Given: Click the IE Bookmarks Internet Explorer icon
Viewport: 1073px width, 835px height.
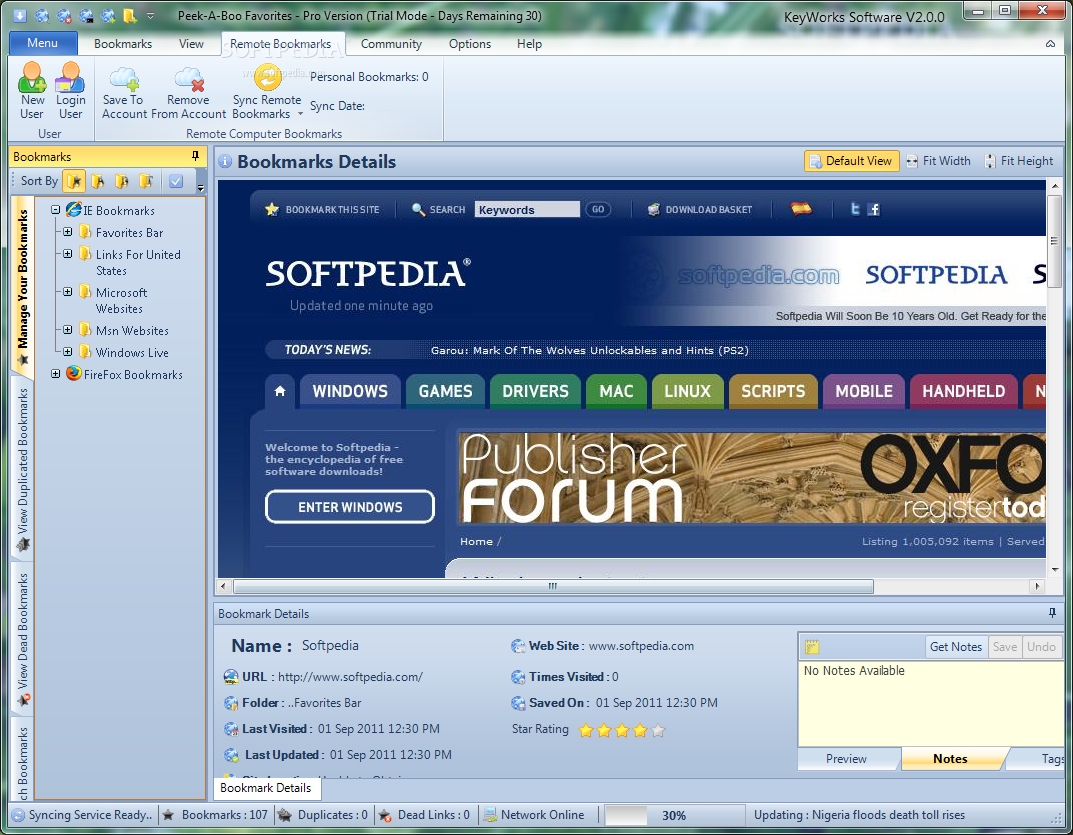Looking at the screenshot, I should pyautogui.click(x=73, y=210).
